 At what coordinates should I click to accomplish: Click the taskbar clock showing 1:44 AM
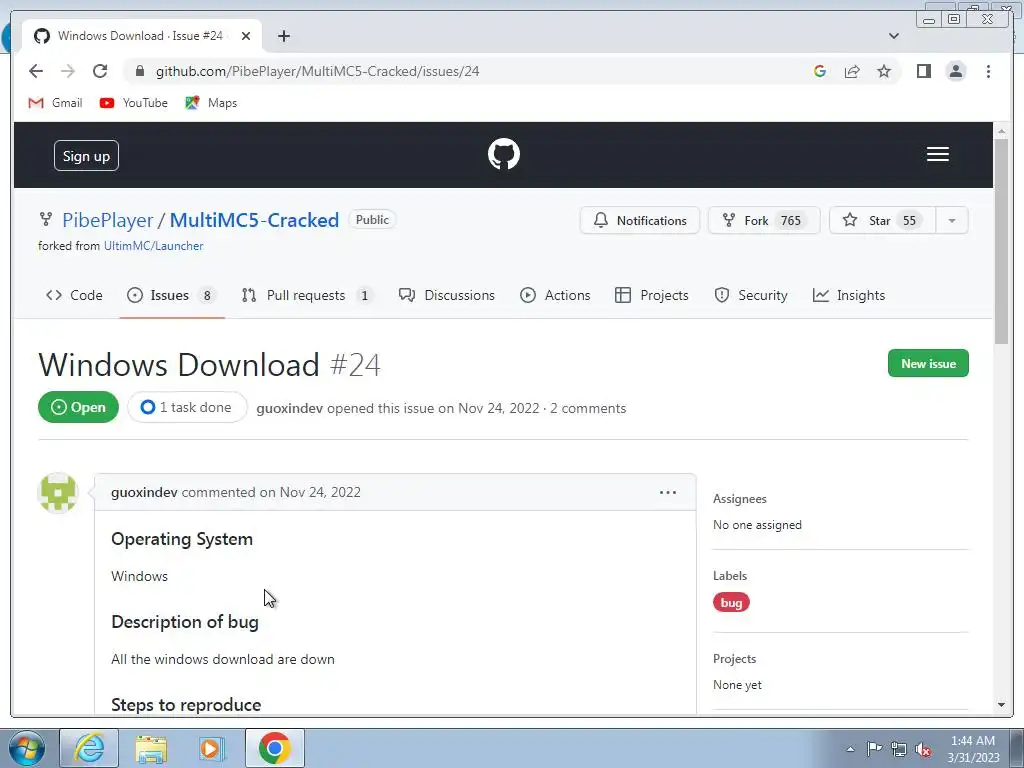tap(973, 749)
